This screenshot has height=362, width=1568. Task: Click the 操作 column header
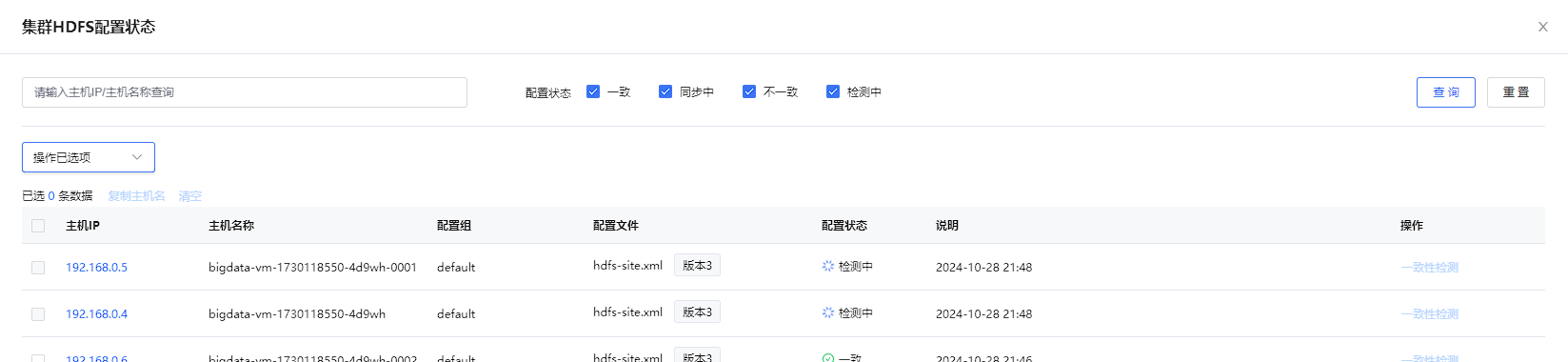pyautogui.click(x=1412, y=226)
